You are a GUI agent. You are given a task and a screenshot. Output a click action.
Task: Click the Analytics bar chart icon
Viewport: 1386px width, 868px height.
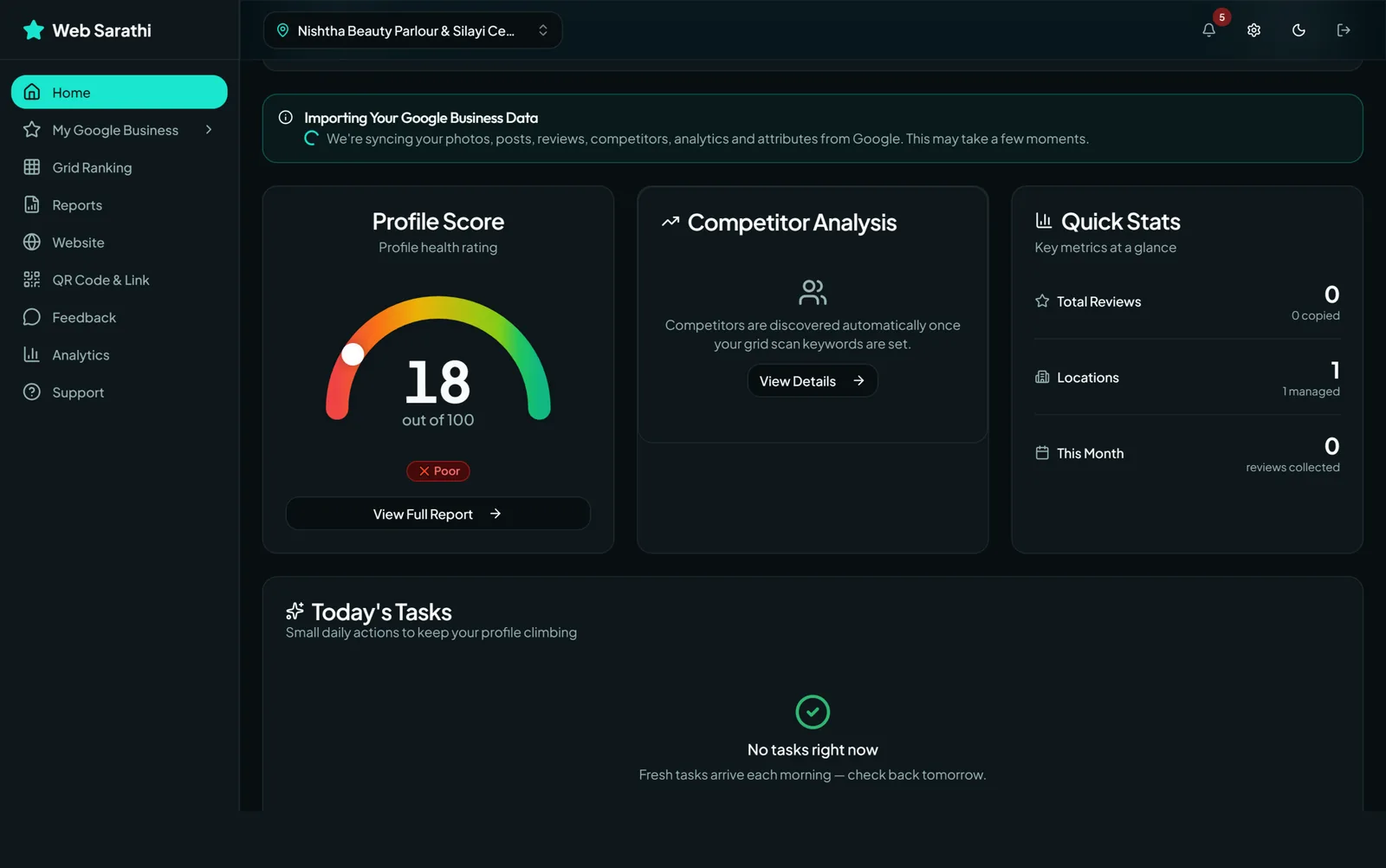[32, 354]
